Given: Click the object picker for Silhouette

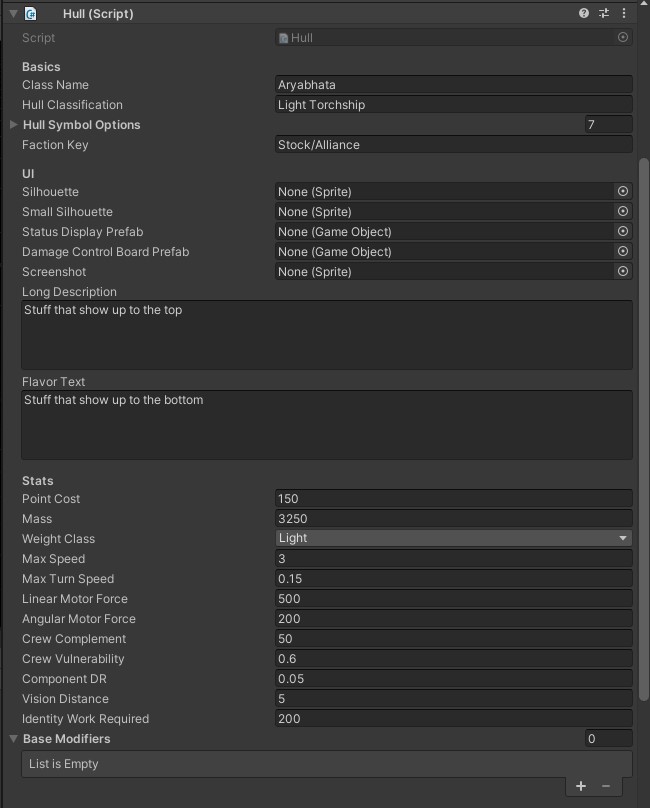Looking at the screenshot, I should [x=623, y=192].
